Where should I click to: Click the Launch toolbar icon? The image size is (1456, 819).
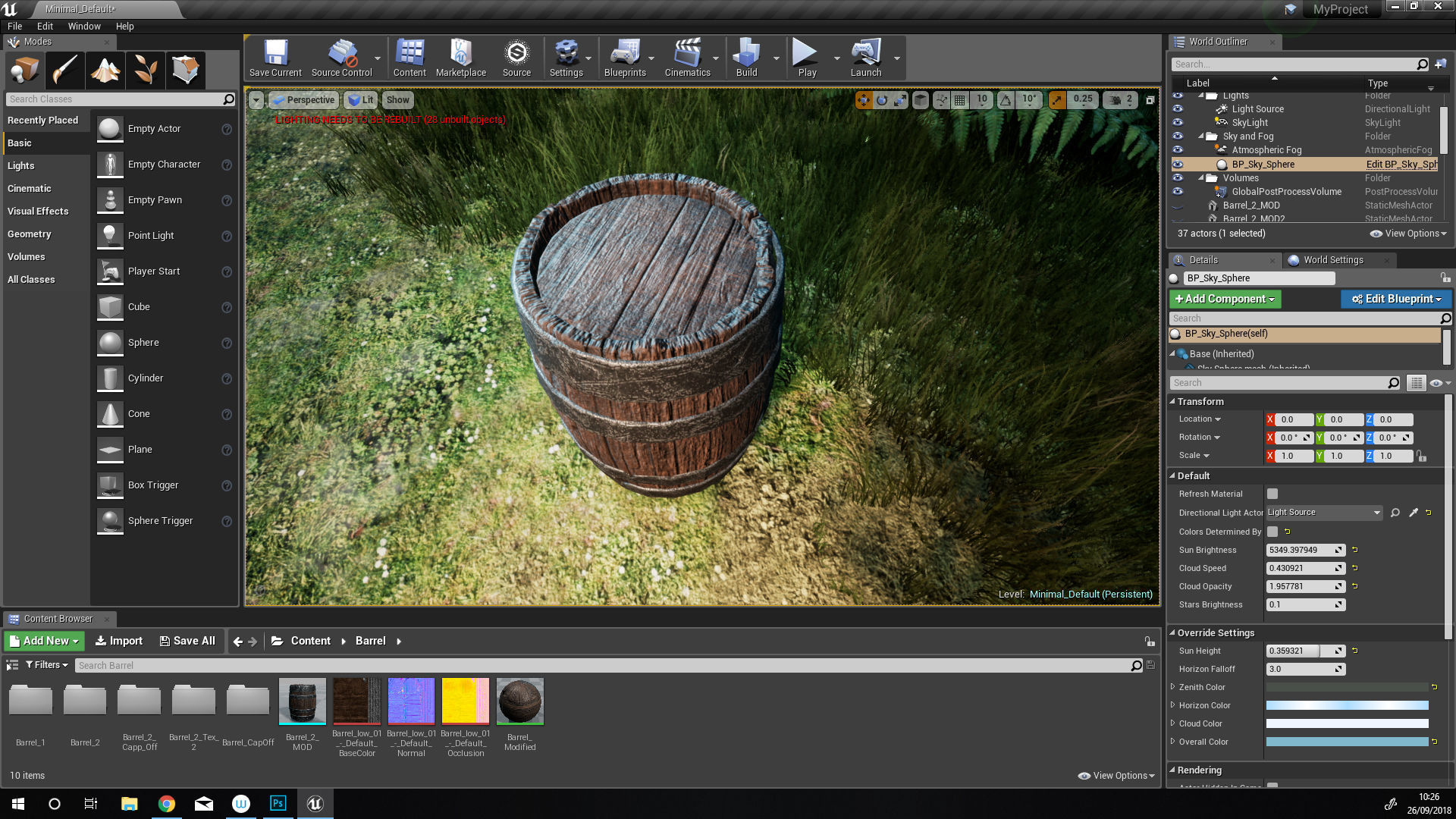866,58
